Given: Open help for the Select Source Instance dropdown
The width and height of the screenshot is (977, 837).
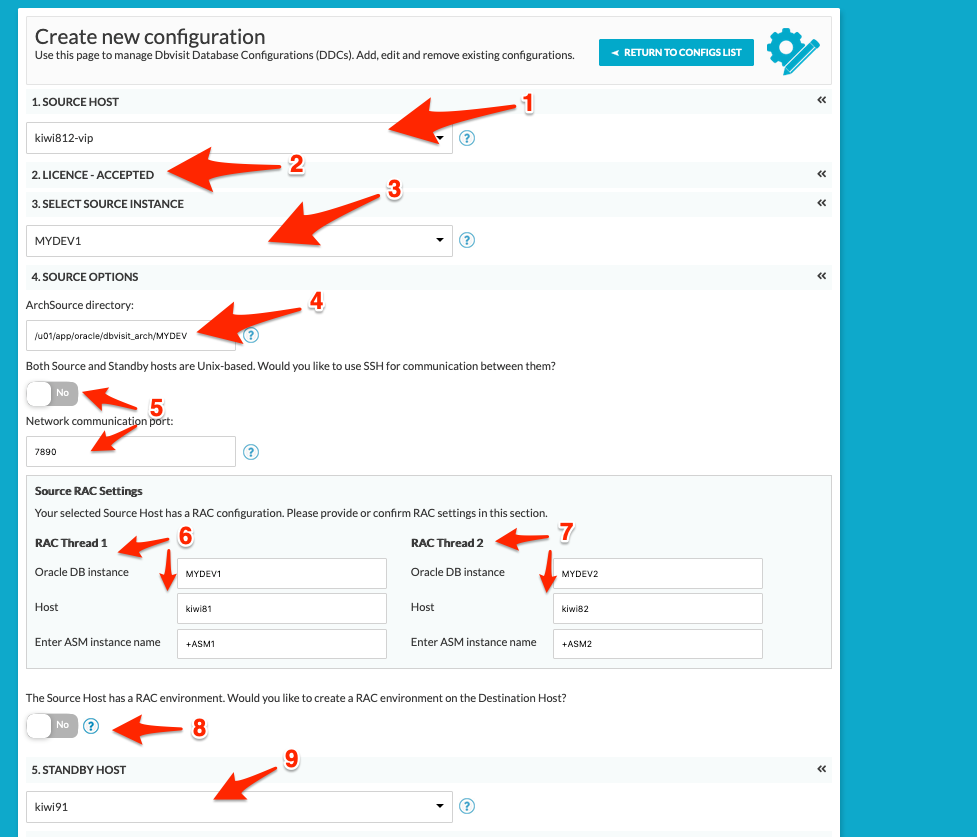Looking at the screenshot, I should point(467,240).
